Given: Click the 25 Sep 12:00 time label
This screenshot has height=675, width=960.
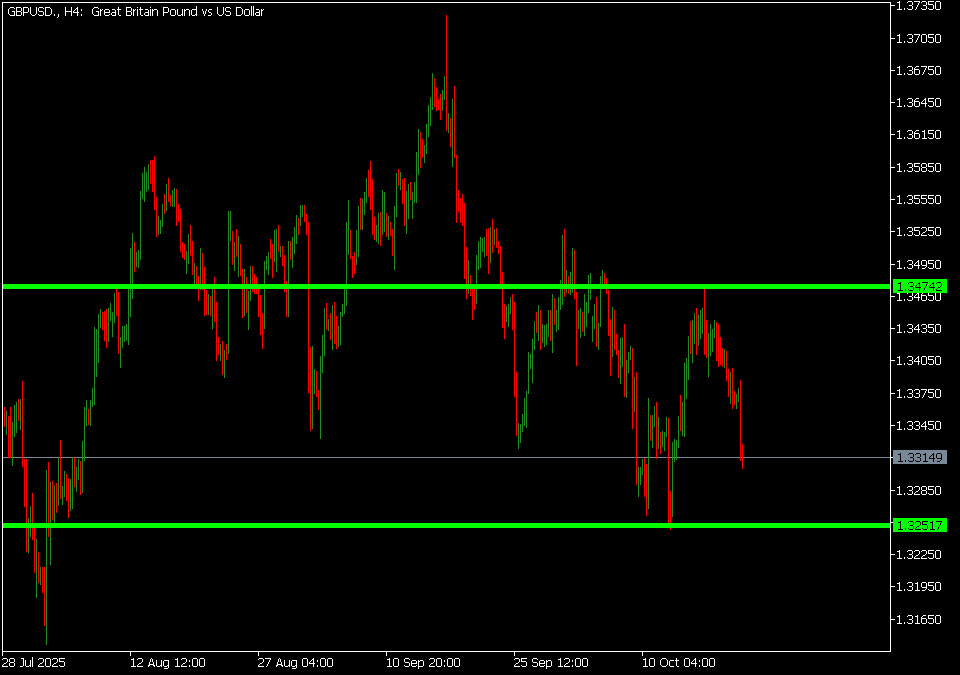Looking at the screenshot, I should [x=551, y=662].
